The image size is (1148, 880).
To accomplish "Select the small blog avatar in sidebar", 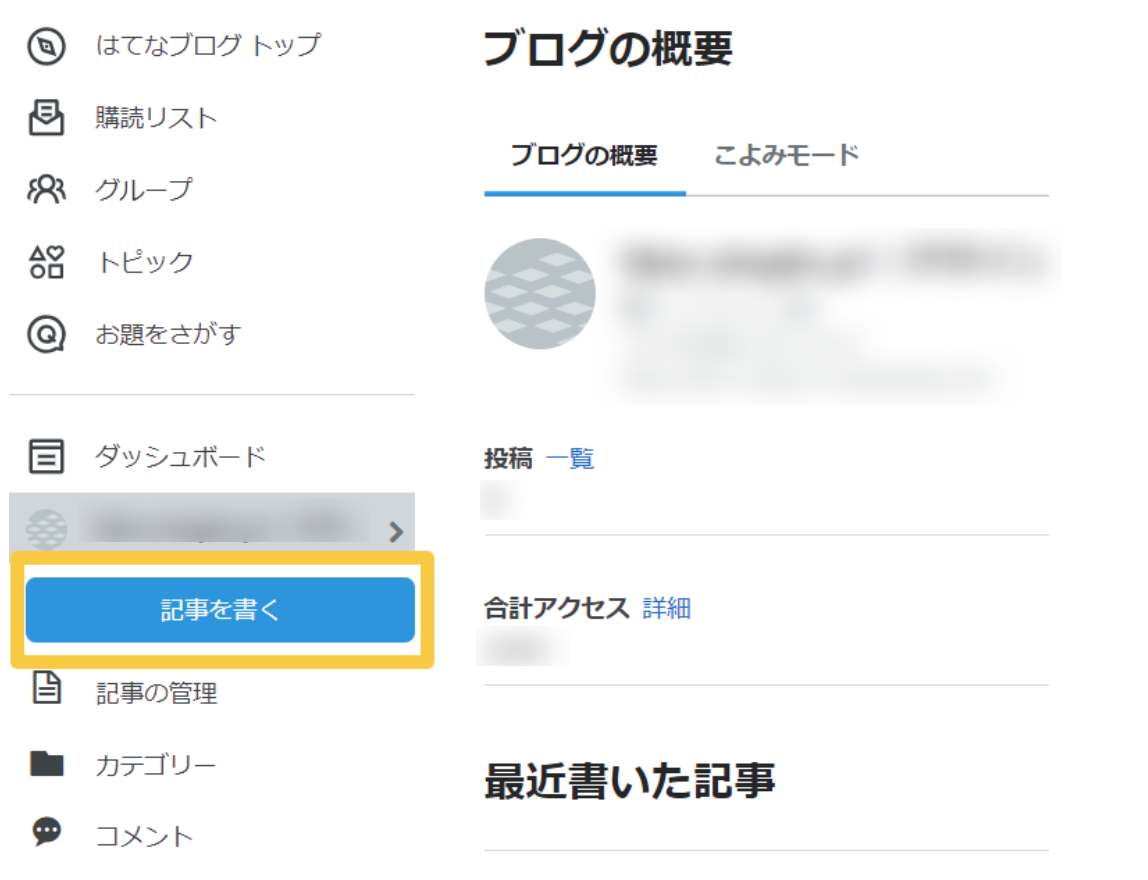I will 46,530.
